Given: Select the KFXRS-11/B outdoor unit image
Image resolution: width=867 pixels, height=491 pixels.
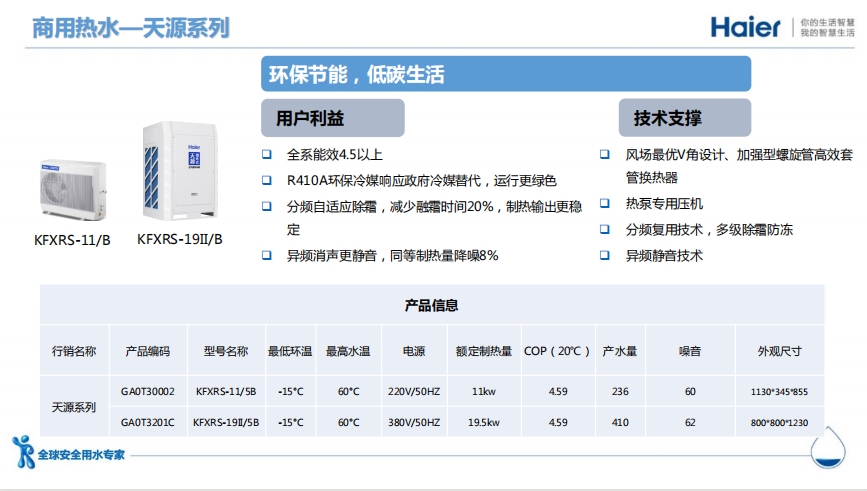Looking at the screenshot, I should pyautogui.click(x=73, y=187).
